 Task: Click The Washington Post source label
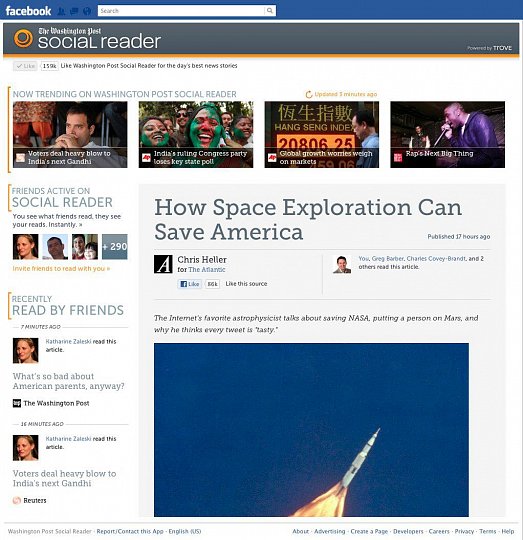[x=56, y=403]
